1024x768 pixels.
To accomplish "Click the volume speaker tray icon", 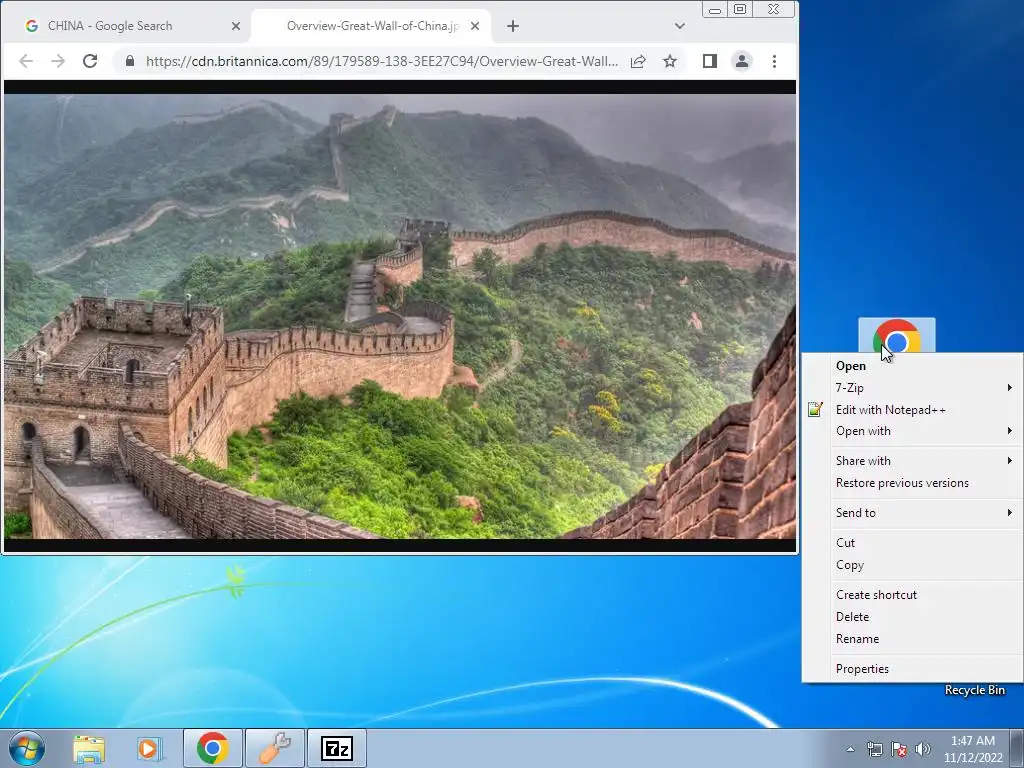I will [x=922, y=749].
